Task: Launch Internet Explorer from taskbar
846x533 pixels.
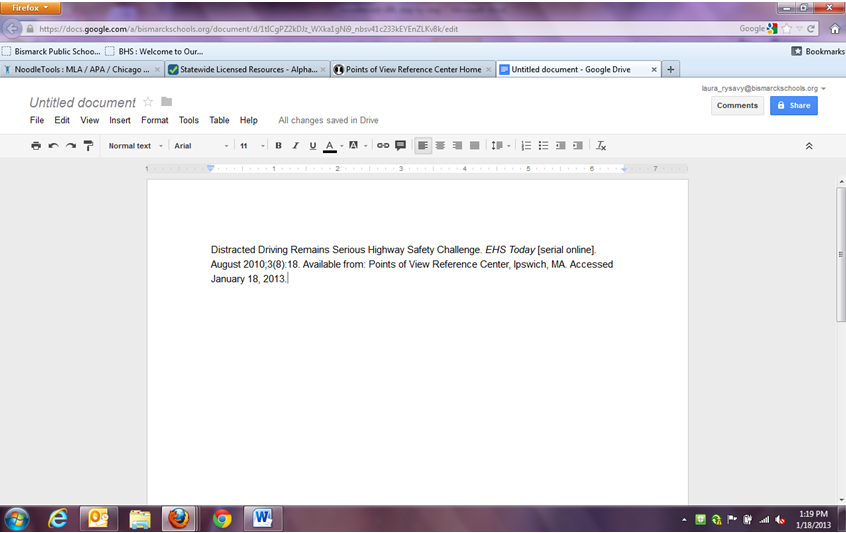Action: point(58,519)
